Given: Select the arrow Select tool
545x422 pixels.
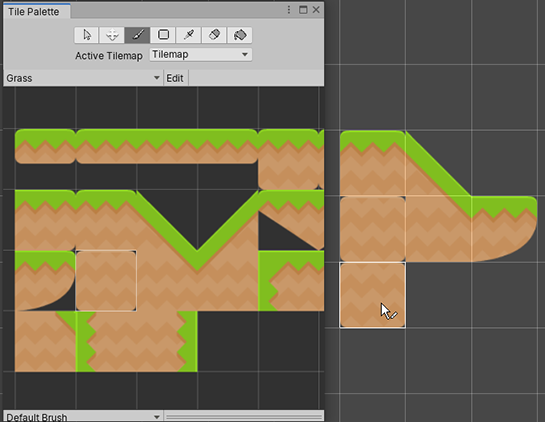Looking at the screenshot, I should coord(87,35).
